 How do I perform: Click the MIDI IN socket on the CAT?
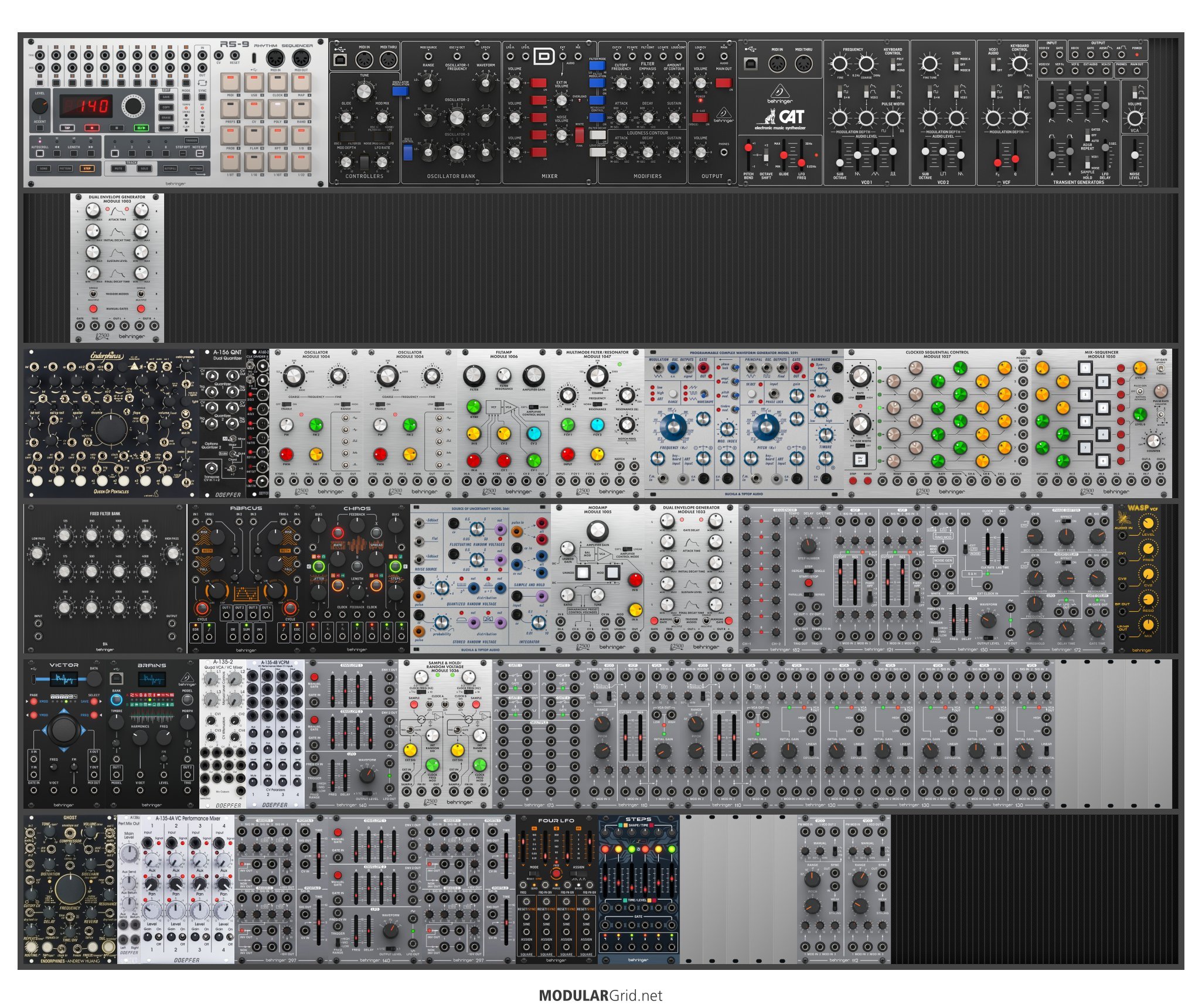[x=777, y=63]
